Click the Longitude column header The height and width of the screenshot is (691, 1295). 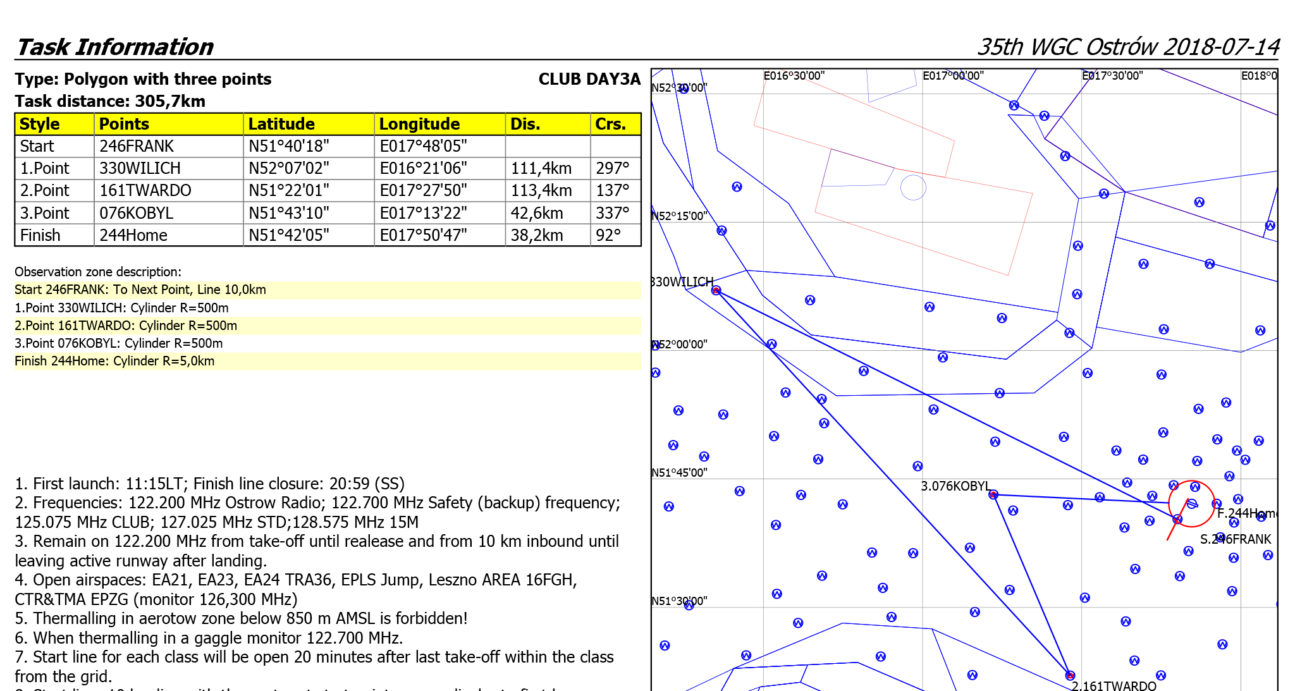(x=419, y=124)
